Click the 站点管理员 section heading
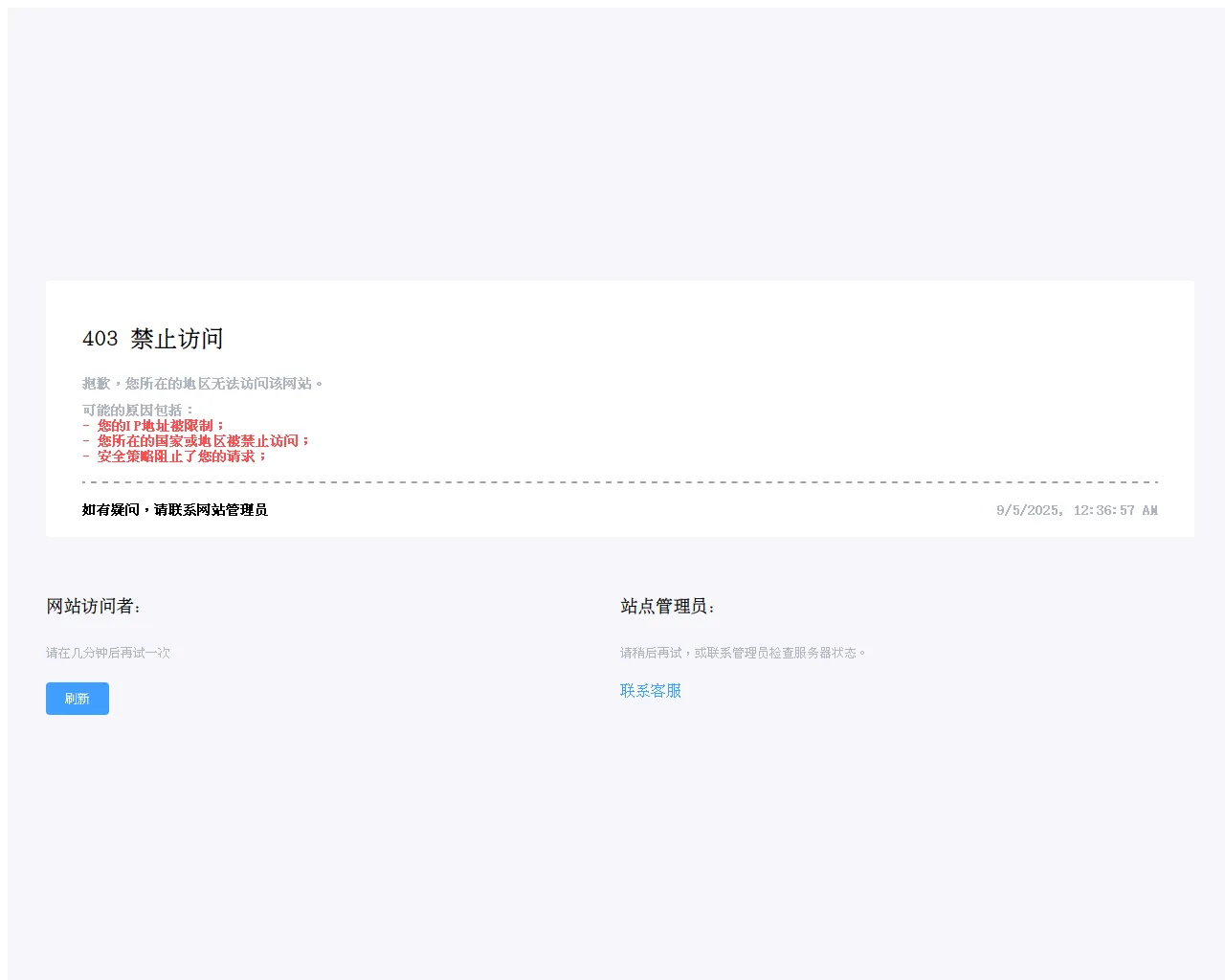Viewport: 1225px width, 980px height. click(668, 607)
